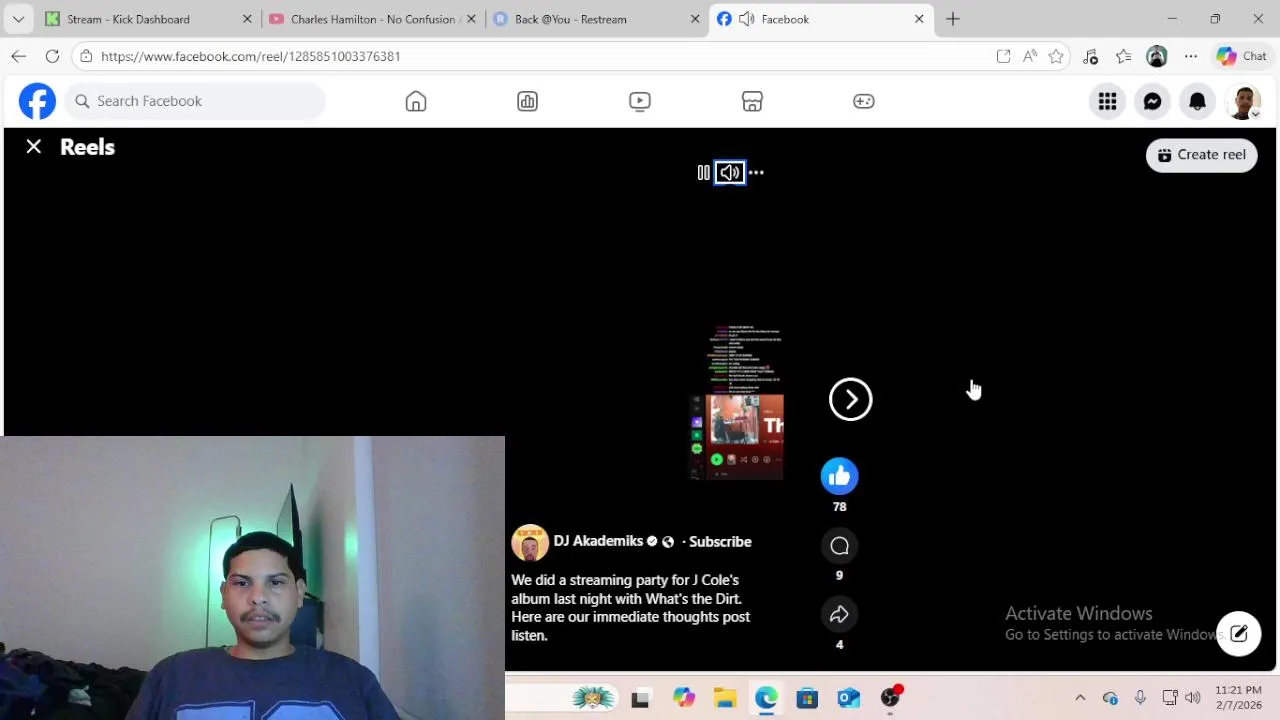Create a new reel
Viewport: 1280px width, 720px height.
point(1202,155)
